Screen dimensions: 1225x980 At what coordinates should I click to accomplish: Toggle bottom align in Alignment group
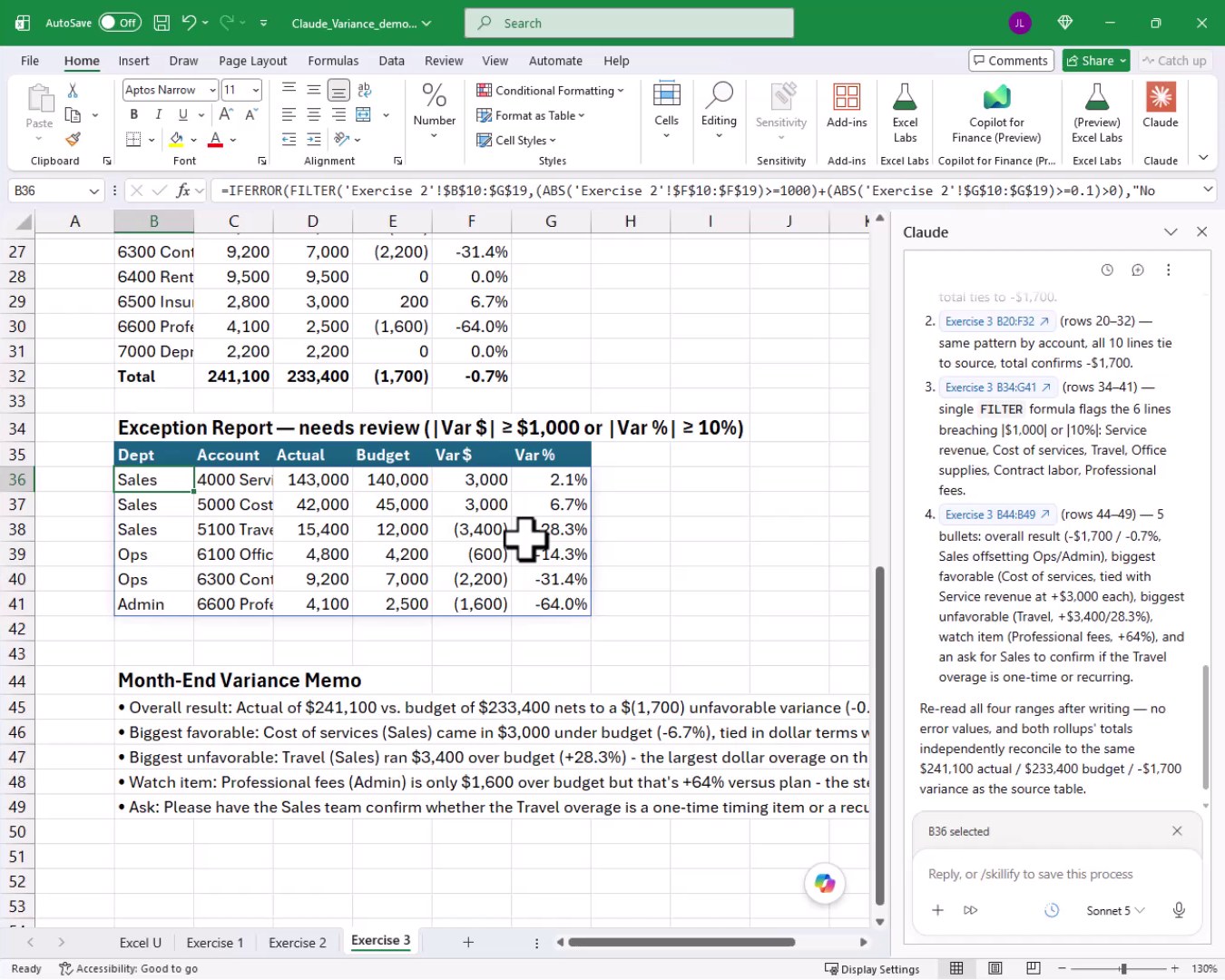pos(338,90)
